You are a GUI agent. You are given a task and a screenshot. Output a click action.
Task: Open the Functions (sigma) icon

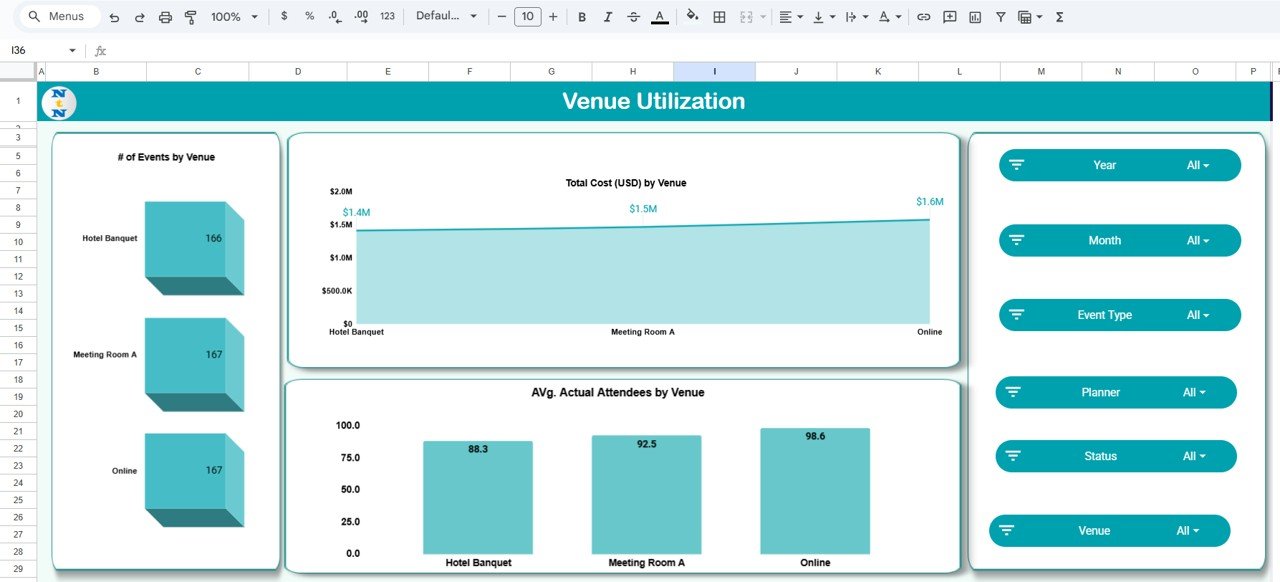1058,16
